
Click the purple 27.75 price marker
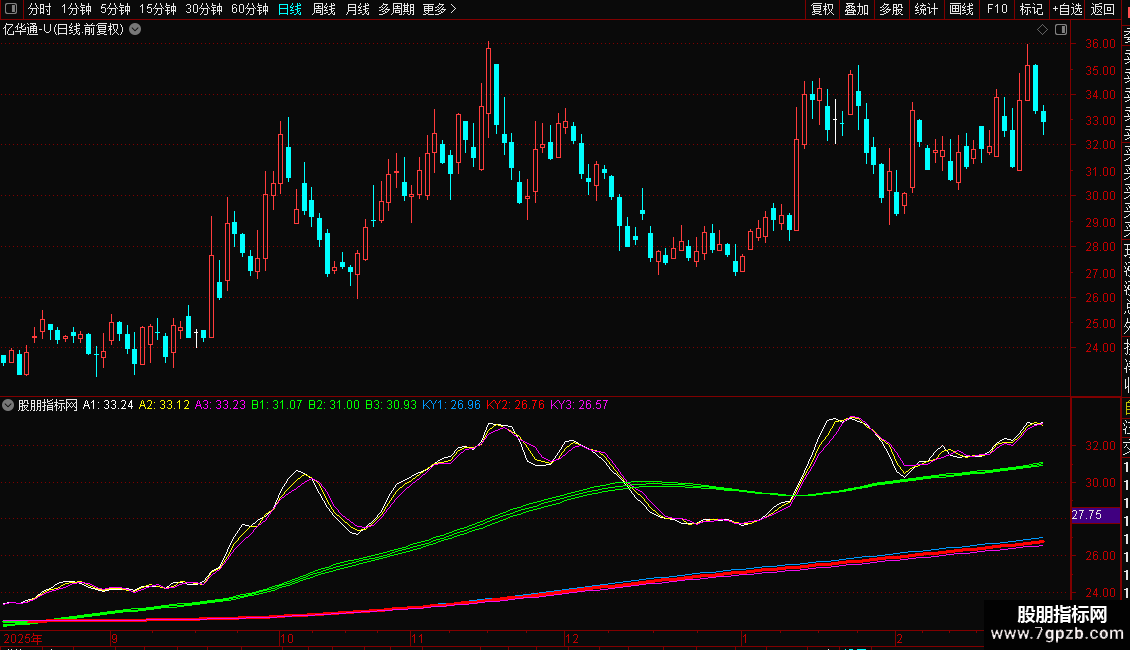1086,515
